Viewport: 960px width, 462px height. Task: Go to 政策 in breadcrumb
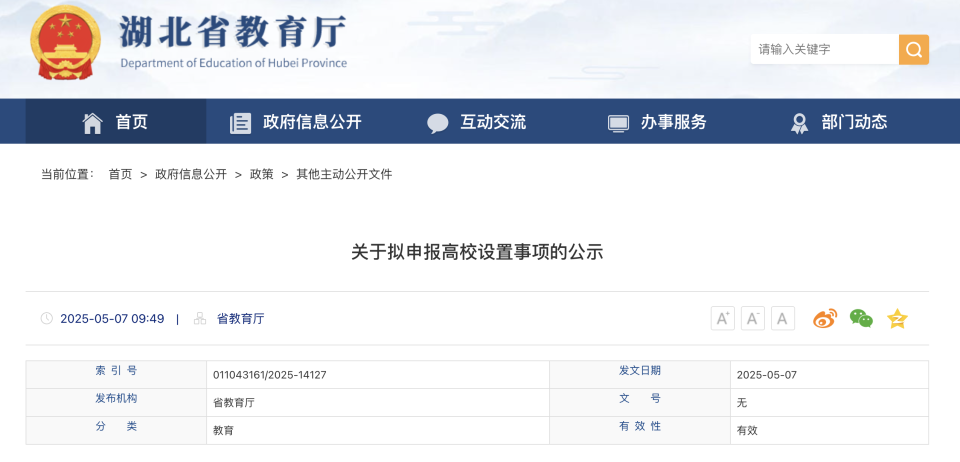(261, 174)
